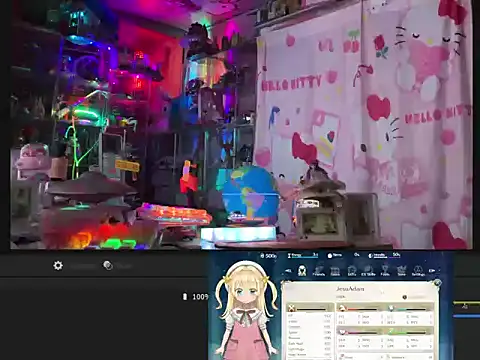Viewport: 480px width, 360px height.
Task: Open game menu icon left of EX Skills
Action: click(352, 271)
